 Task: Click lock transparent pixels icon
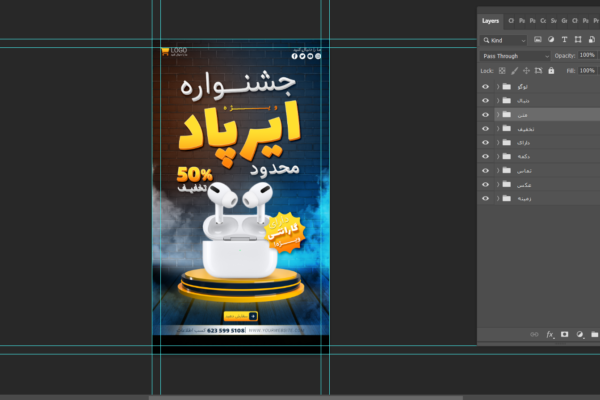[503, 71]
